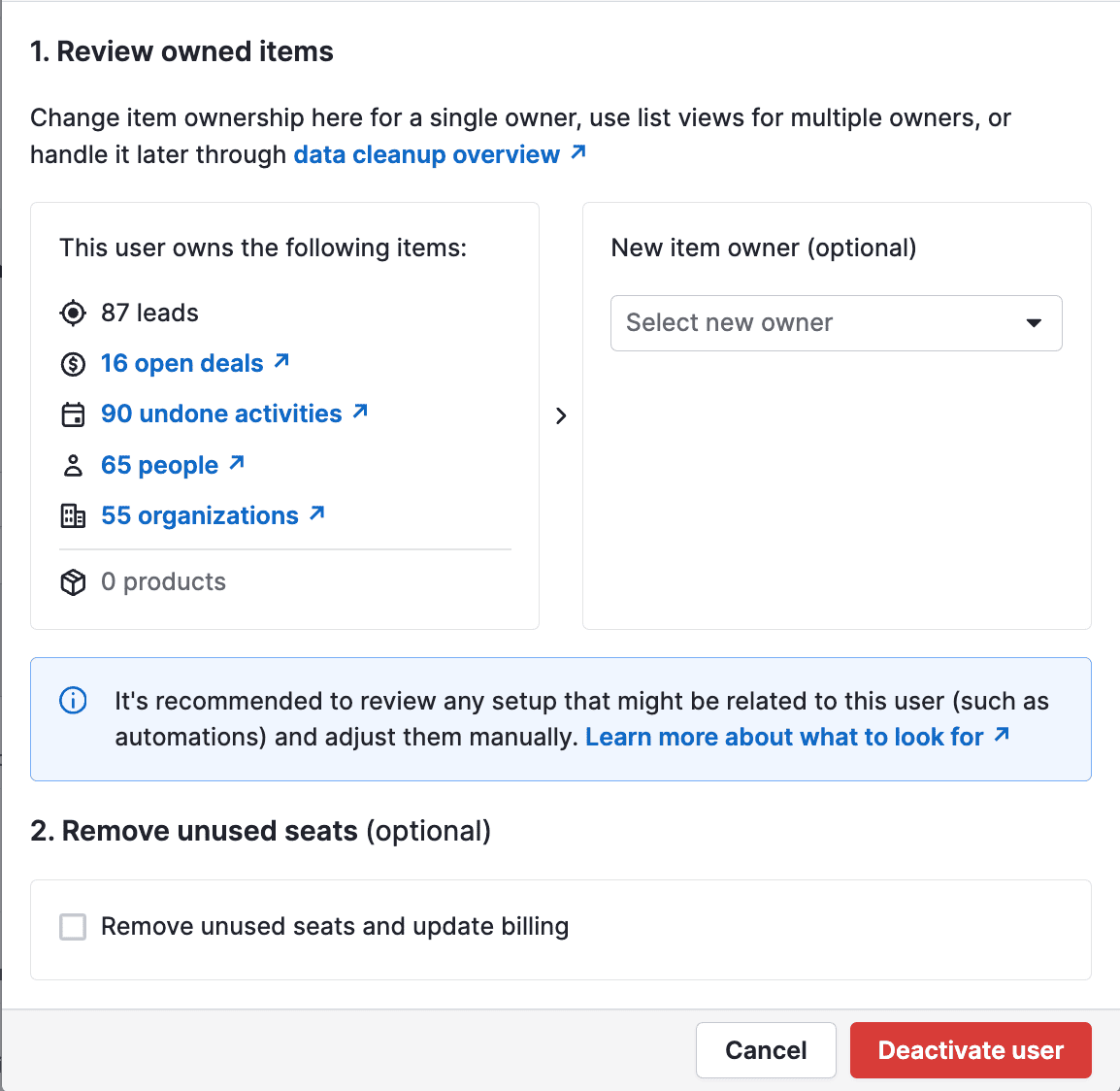Click the calendar icon beside 90 undone activities
Image resolution: width=1120 pixels, height=1091 pixels.
point(73,414)
